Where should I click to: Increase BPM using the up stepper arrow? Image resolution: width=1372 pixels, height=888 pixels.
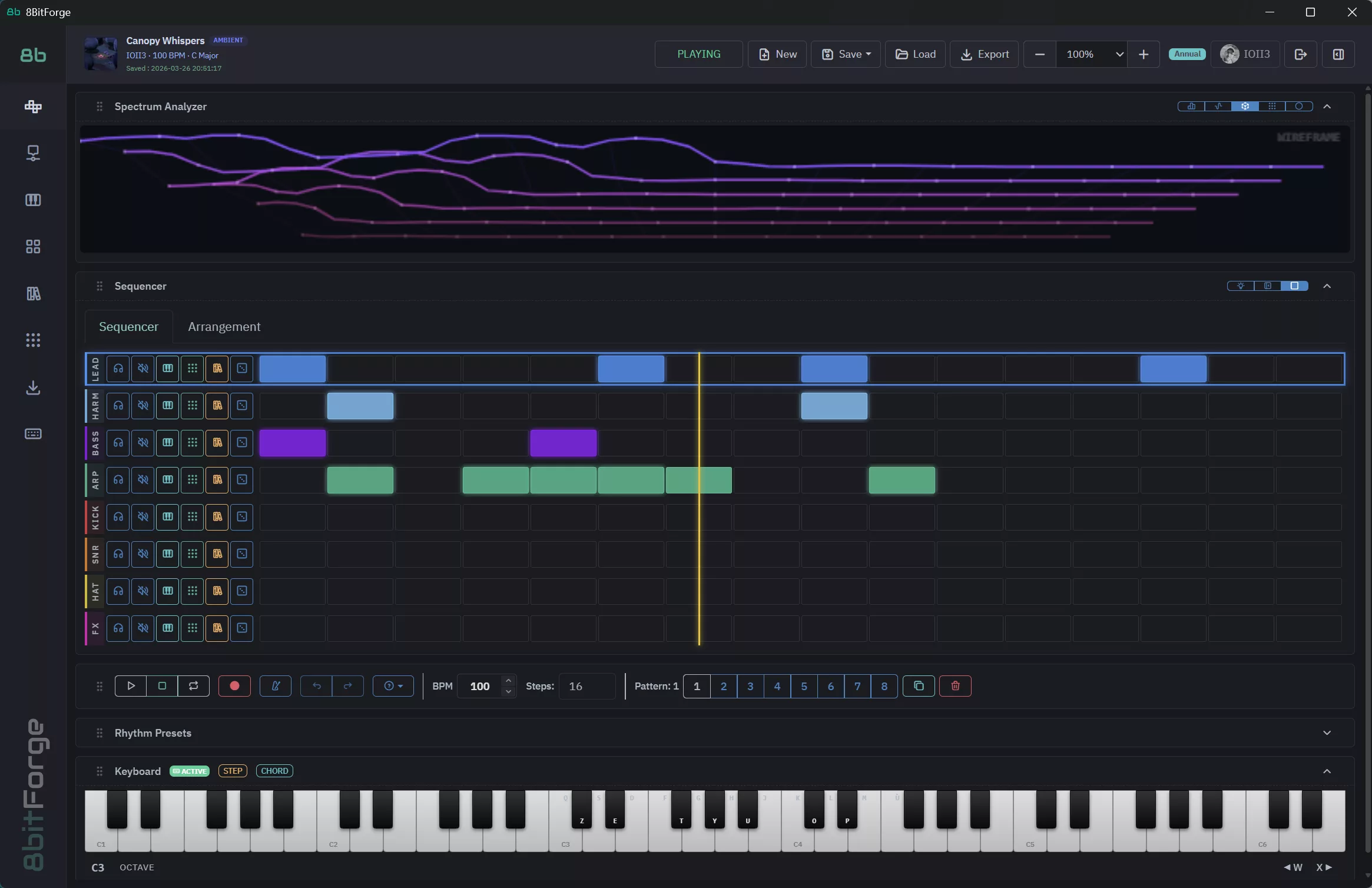(x=508, y=680)
